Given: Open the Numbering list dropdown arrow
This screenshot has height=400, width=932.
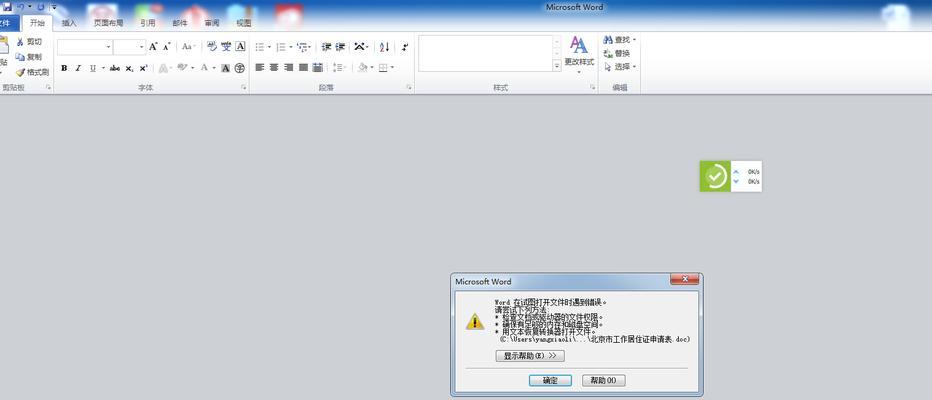Looking at the screenshot, I should coord(291,46).
